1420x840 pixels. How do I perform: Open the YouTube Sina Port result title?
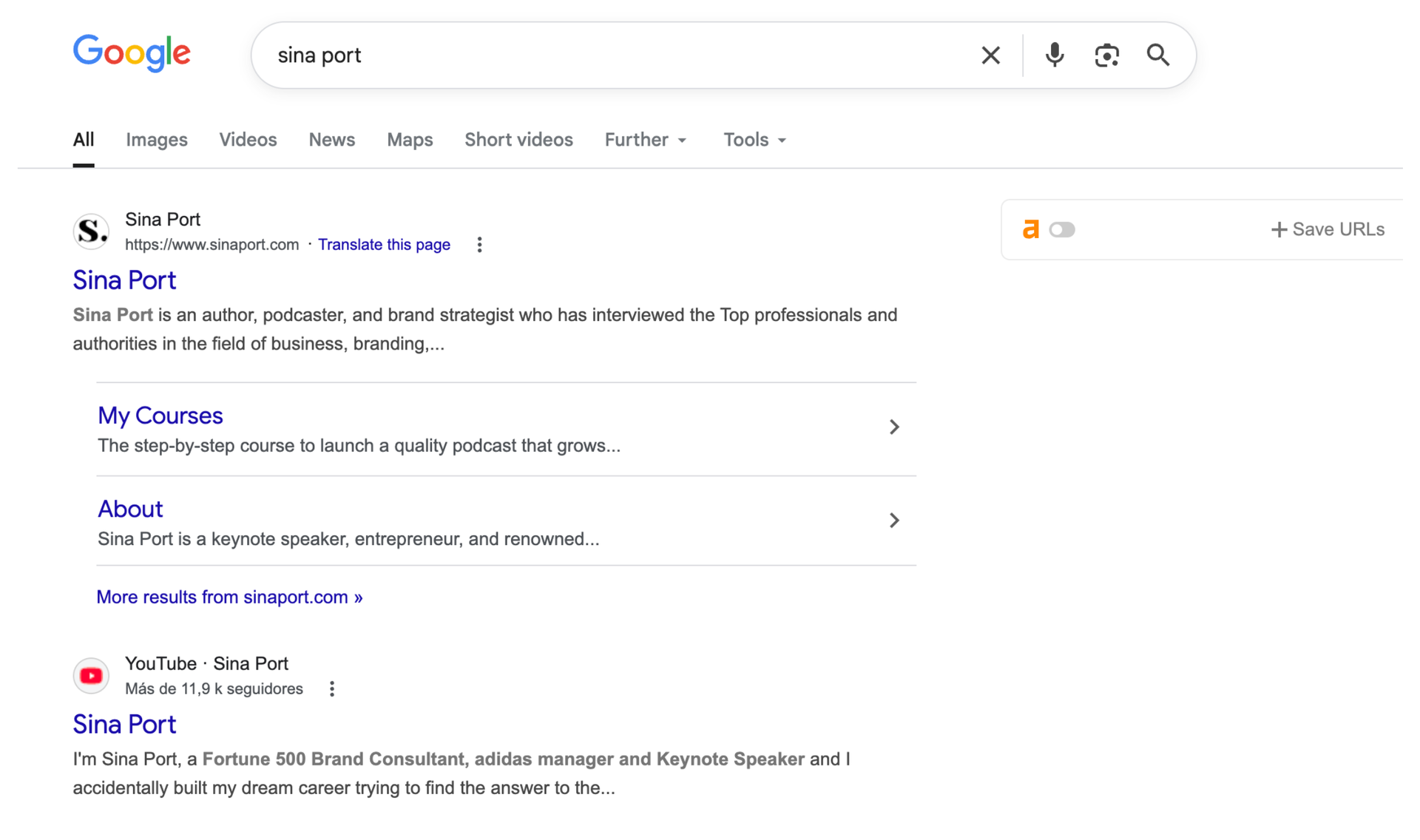tap(124, 725)
